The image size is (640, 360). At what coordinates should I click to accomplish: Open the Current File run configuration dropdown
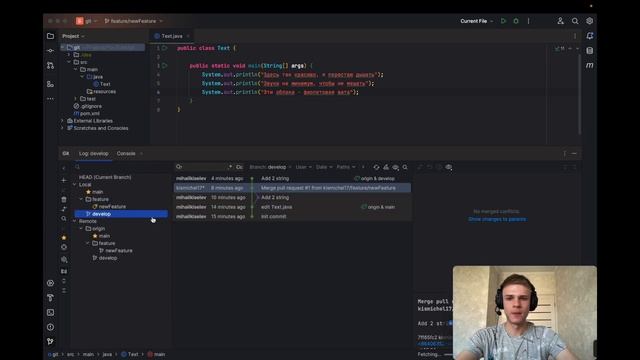[476, 21]
